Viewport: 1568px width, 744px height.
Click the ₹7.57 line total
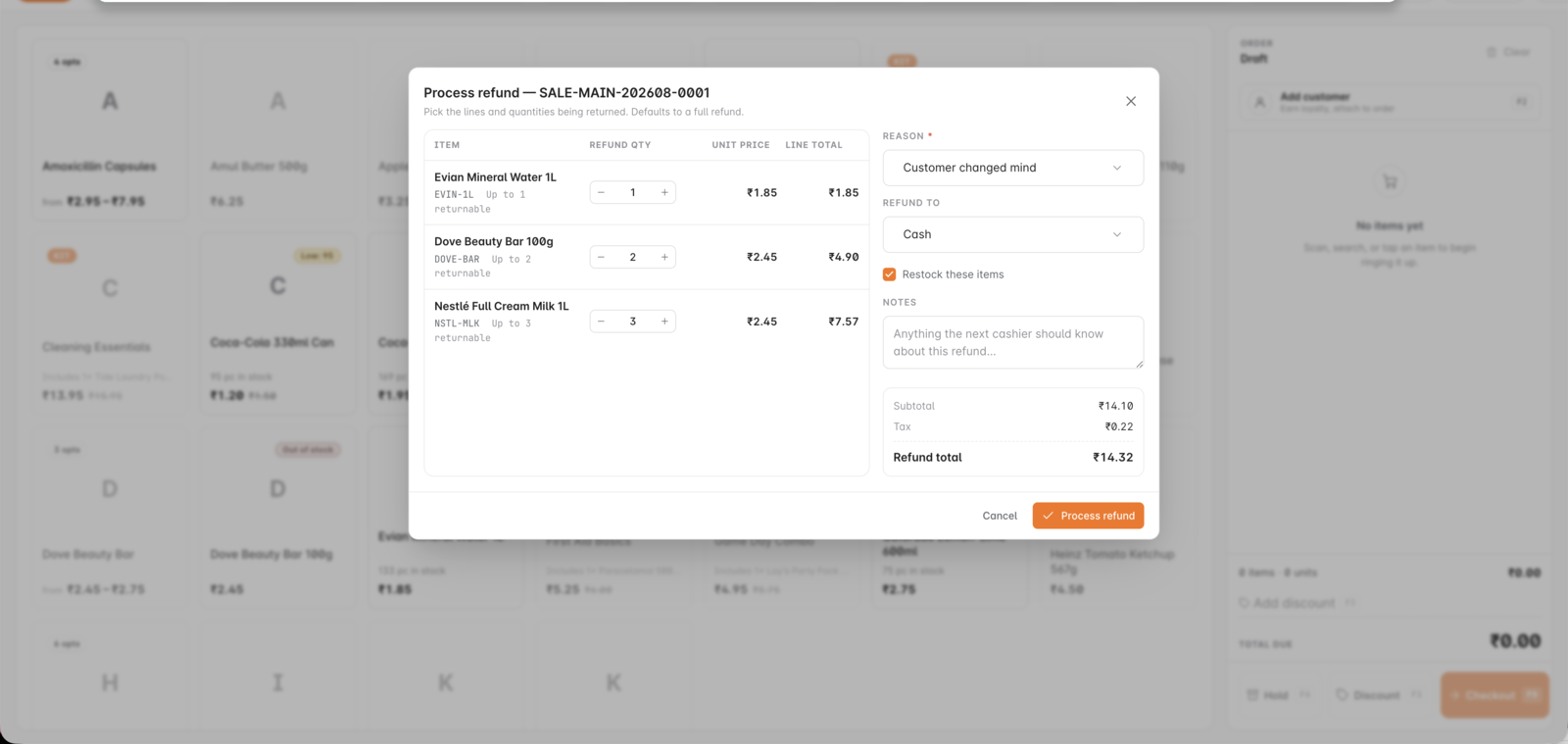pos(844,322)
